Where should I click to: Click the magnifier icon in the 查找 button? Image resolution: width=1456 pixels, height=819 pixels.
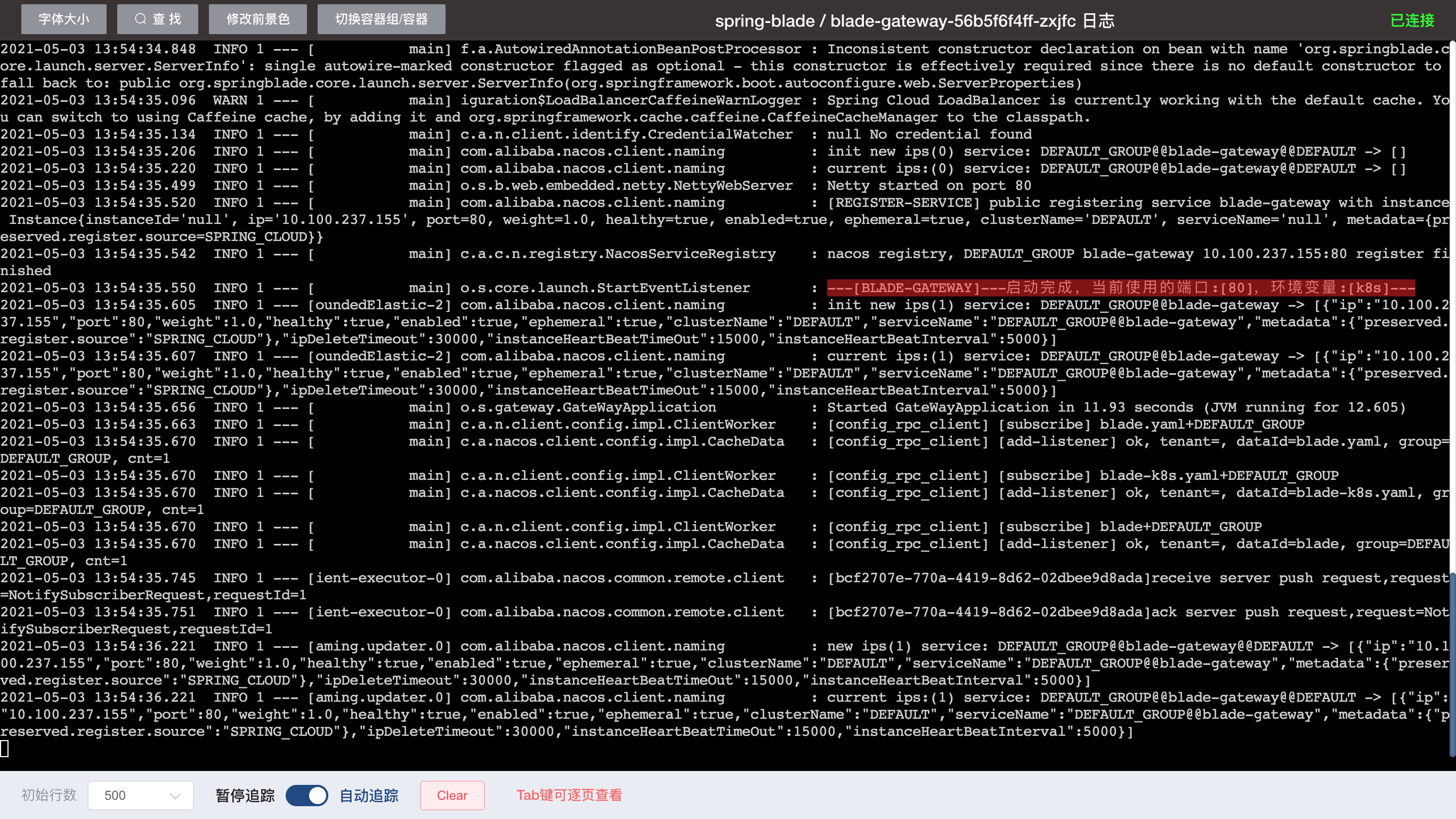pos(140,19)
